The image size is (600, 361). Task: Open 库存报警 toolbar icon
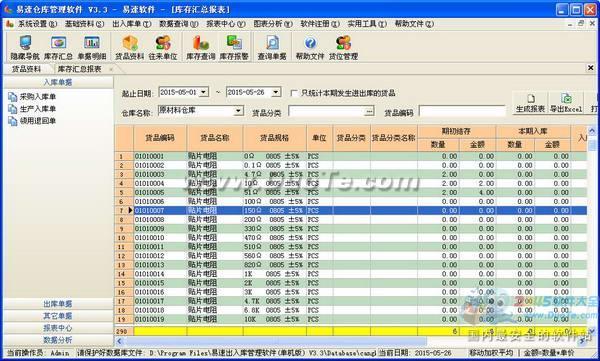[x=234, y=47]
